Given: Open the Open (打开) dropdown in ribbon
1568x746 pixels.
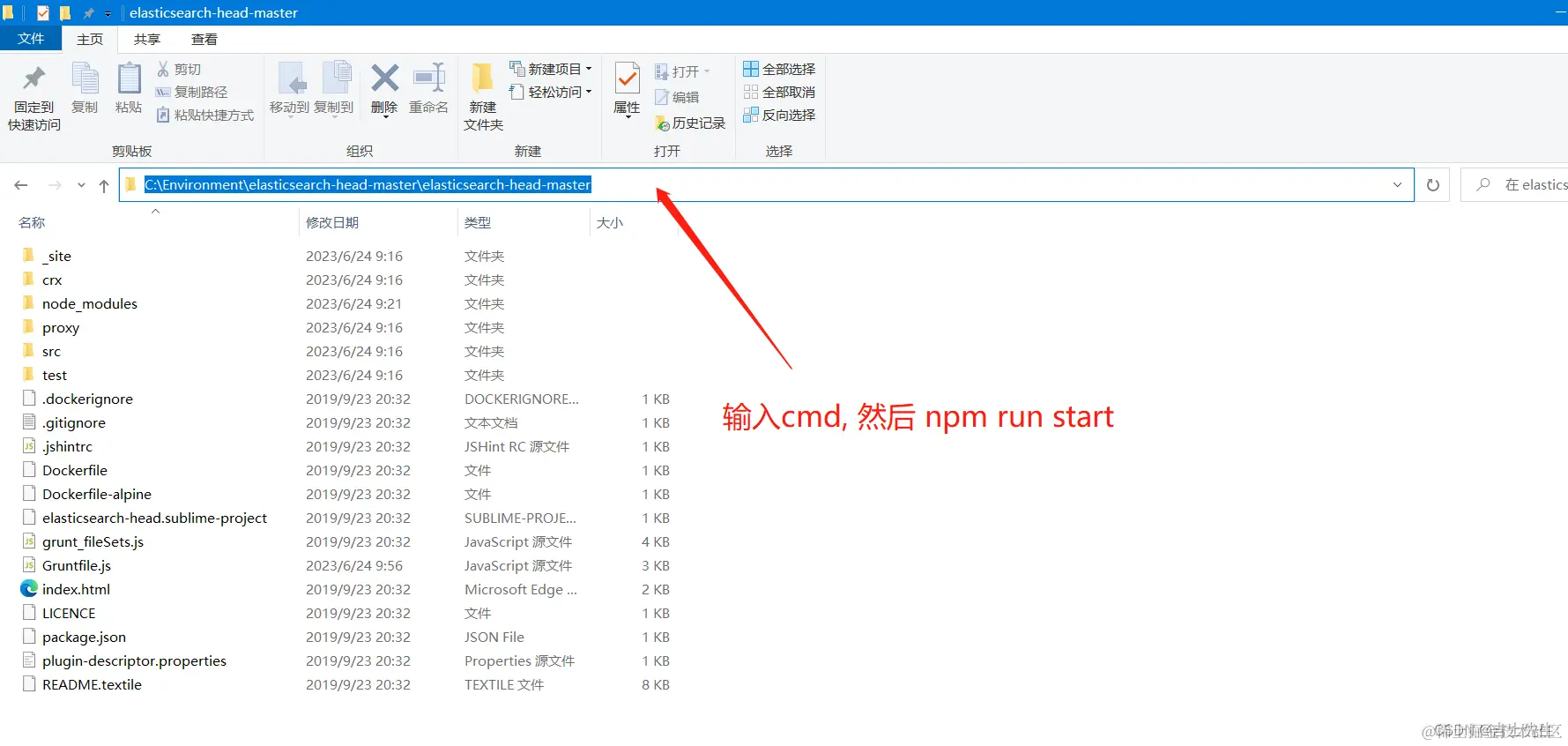Looking at the screenshot, I should pyautogui.click(x=682, y=71).
